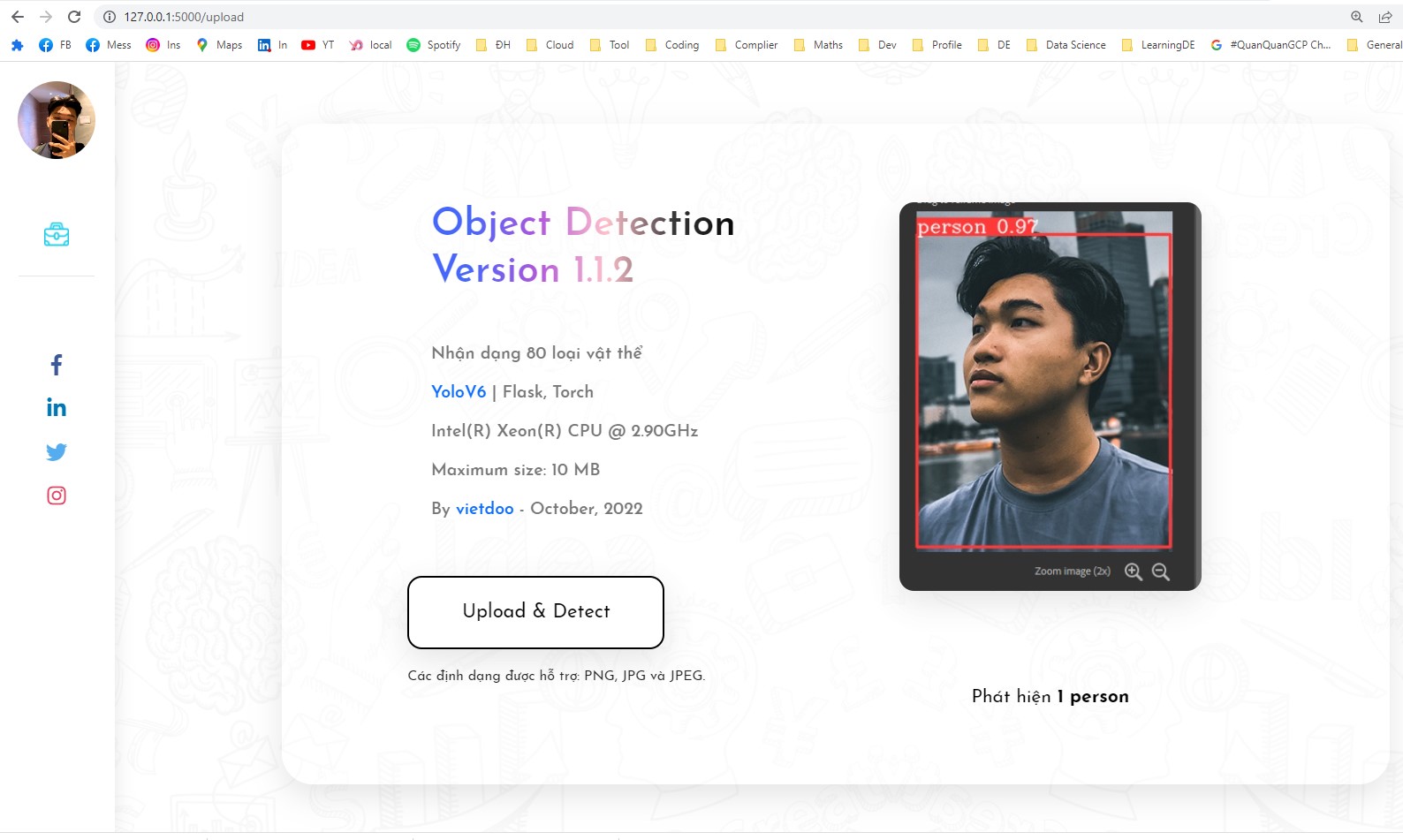Open the Facebook icon in the sidebar

pyautogui.click(x=57, y=365)
